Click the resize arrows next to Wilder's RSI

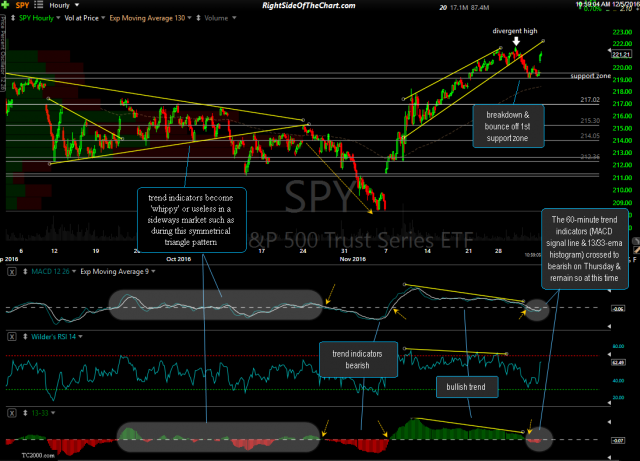click(x=25, y=337)
